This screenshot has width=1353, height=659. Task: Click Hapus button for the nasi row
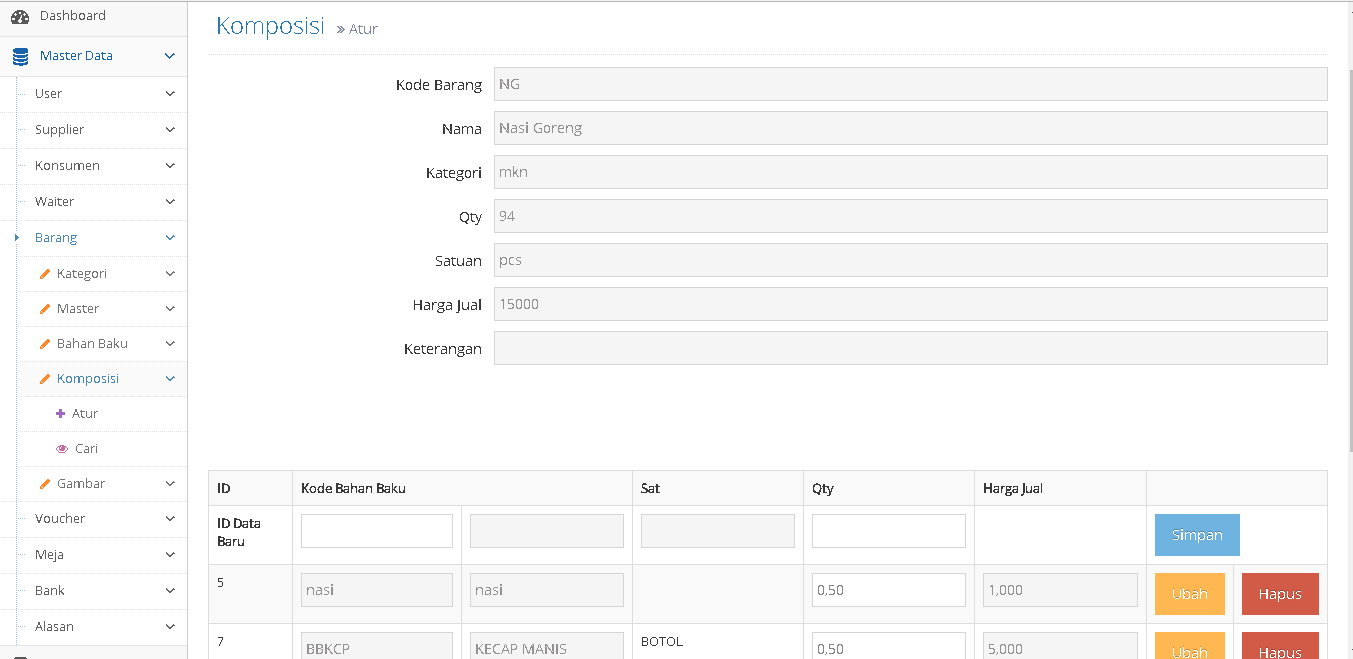point(1279,594)
